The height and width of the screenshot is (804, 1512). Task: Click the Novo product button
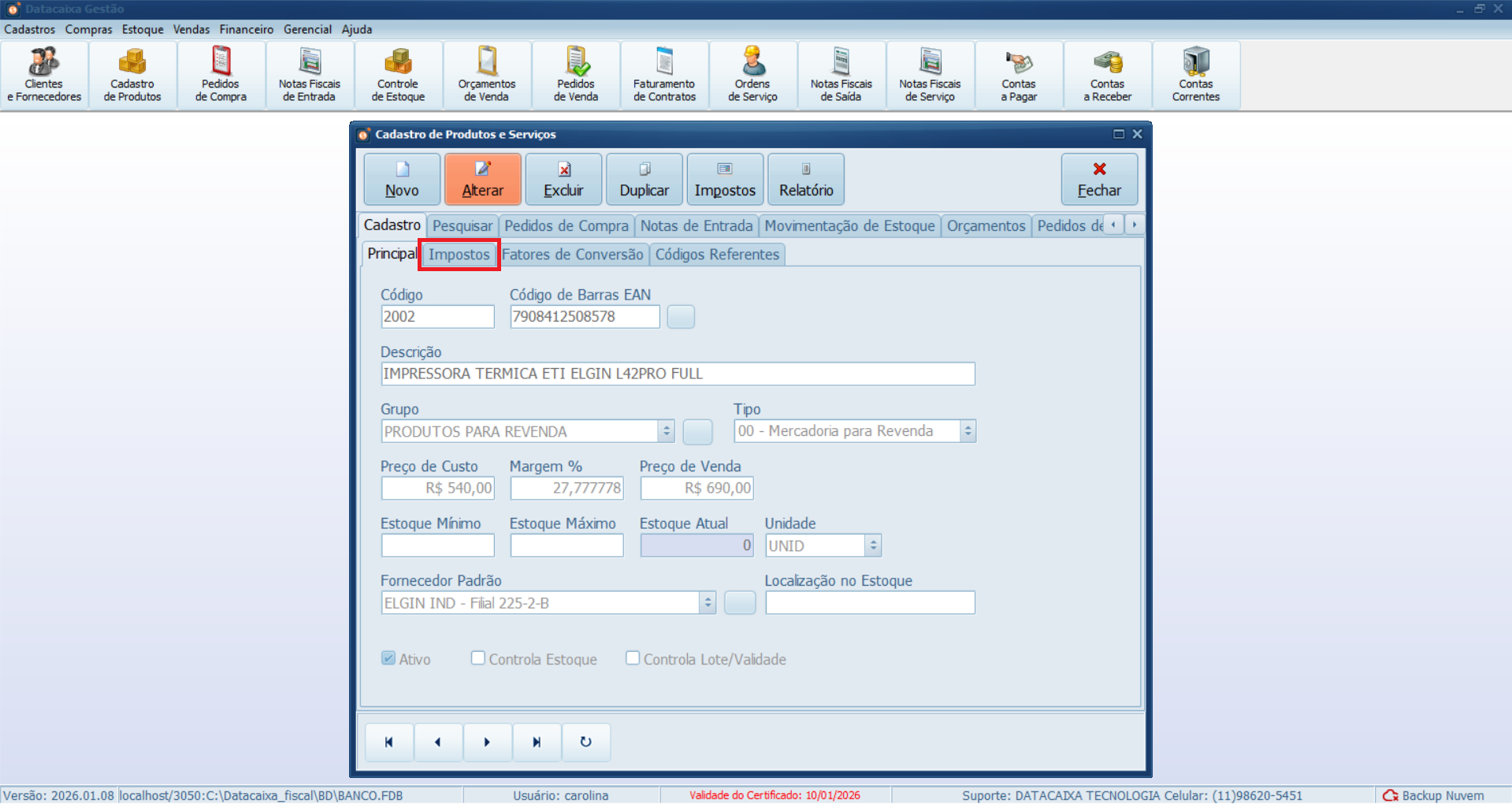point(402,180)
